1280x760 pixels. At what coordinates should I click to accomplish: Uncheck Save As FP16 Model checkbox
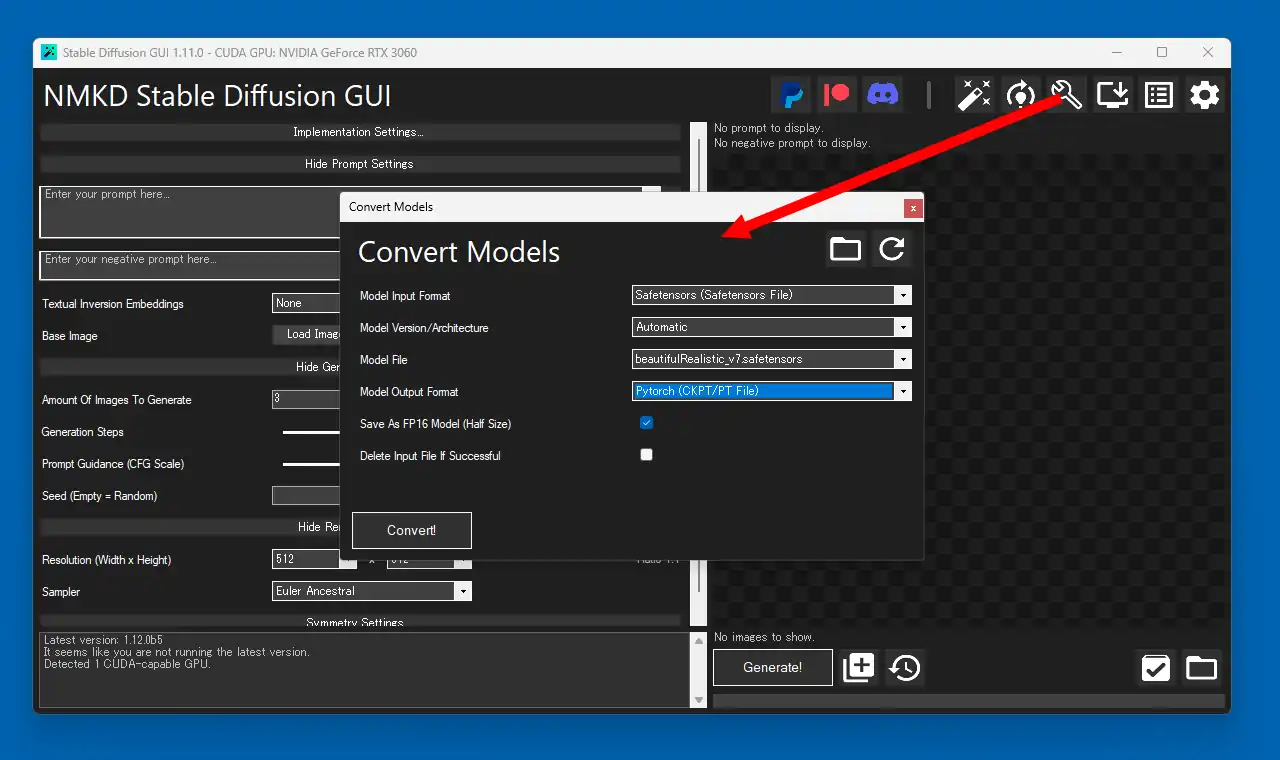[x=646, y=423]
